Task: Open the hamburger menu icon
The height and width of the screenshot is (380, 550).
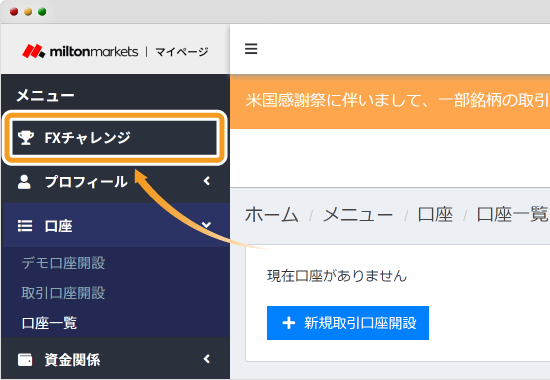Action: click(x=251, y=49)
